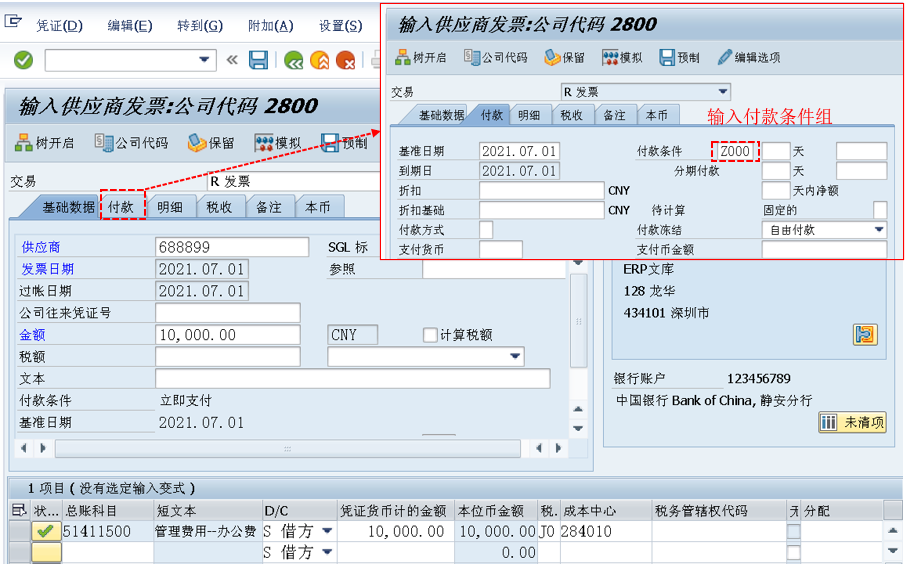Image resolution: width=912 pixels, height=569 pixels.
Task: Click the scroll-up arrow beside 文本 field
Action: (578, 409)
